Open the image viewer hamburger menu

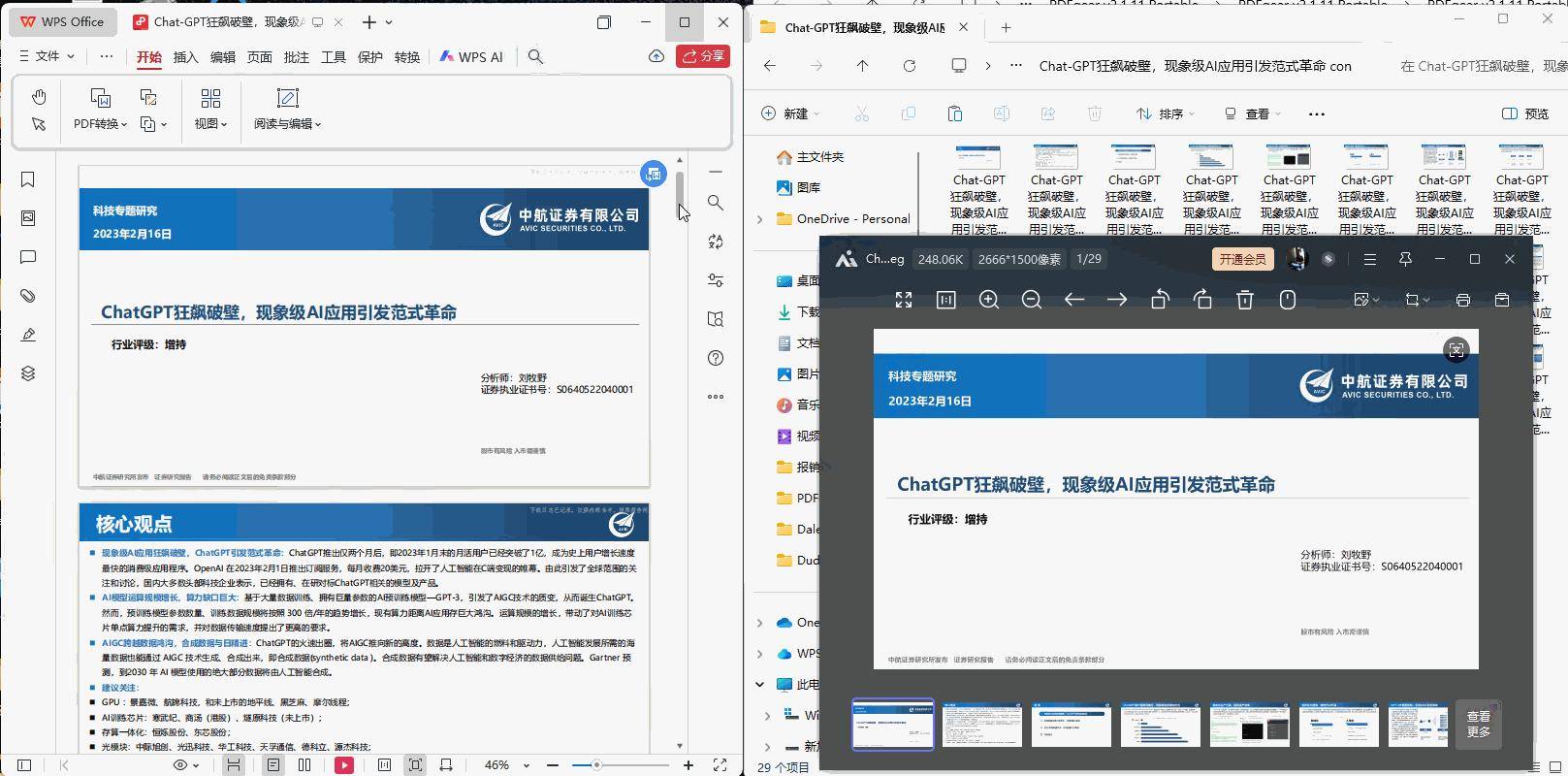point(1369,259)
